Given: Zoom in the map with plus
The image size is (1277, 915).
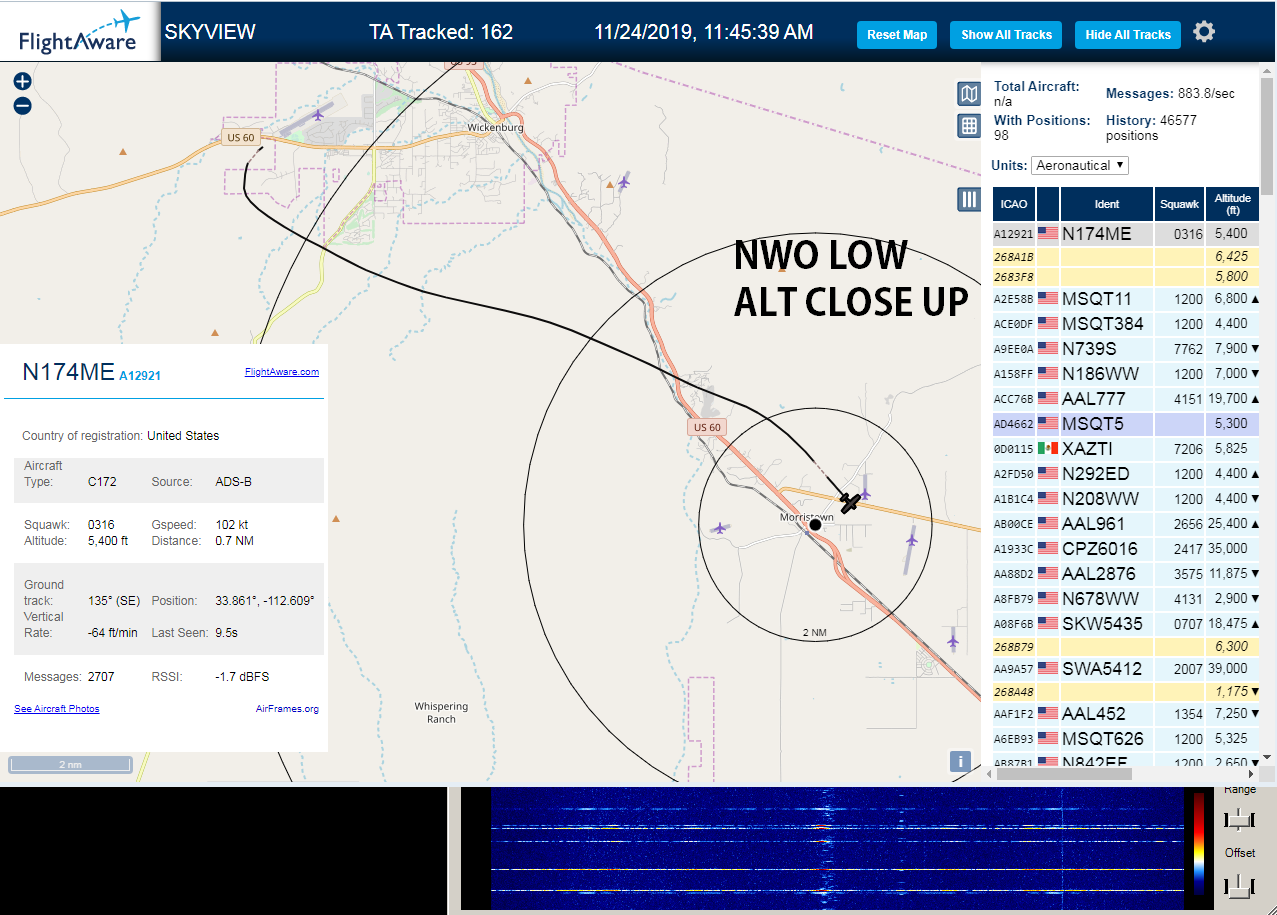Looking at the screenshot, I should [23, 82].
